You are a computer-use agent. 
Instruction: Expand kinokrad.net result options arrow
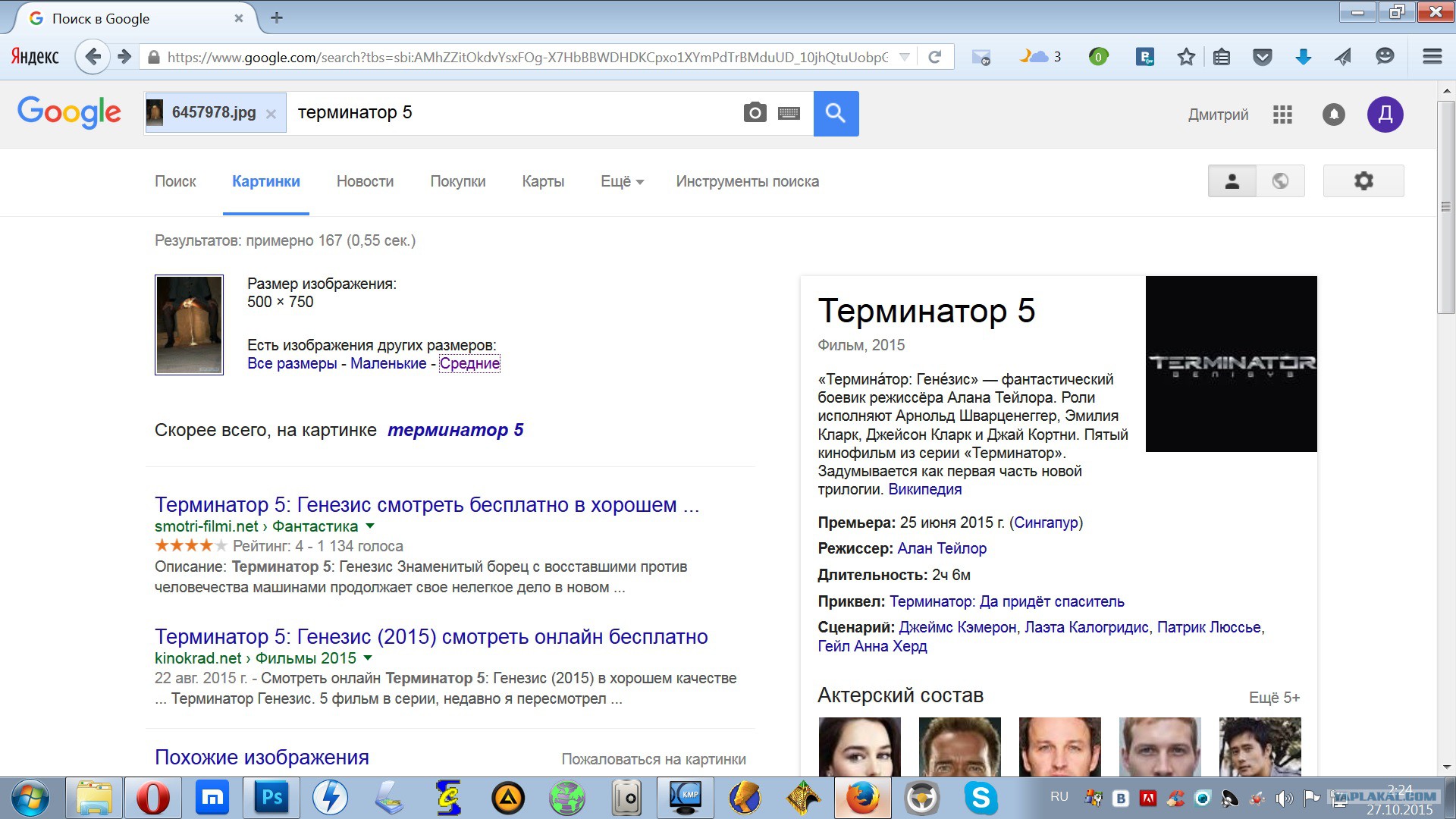coord(368,657)
